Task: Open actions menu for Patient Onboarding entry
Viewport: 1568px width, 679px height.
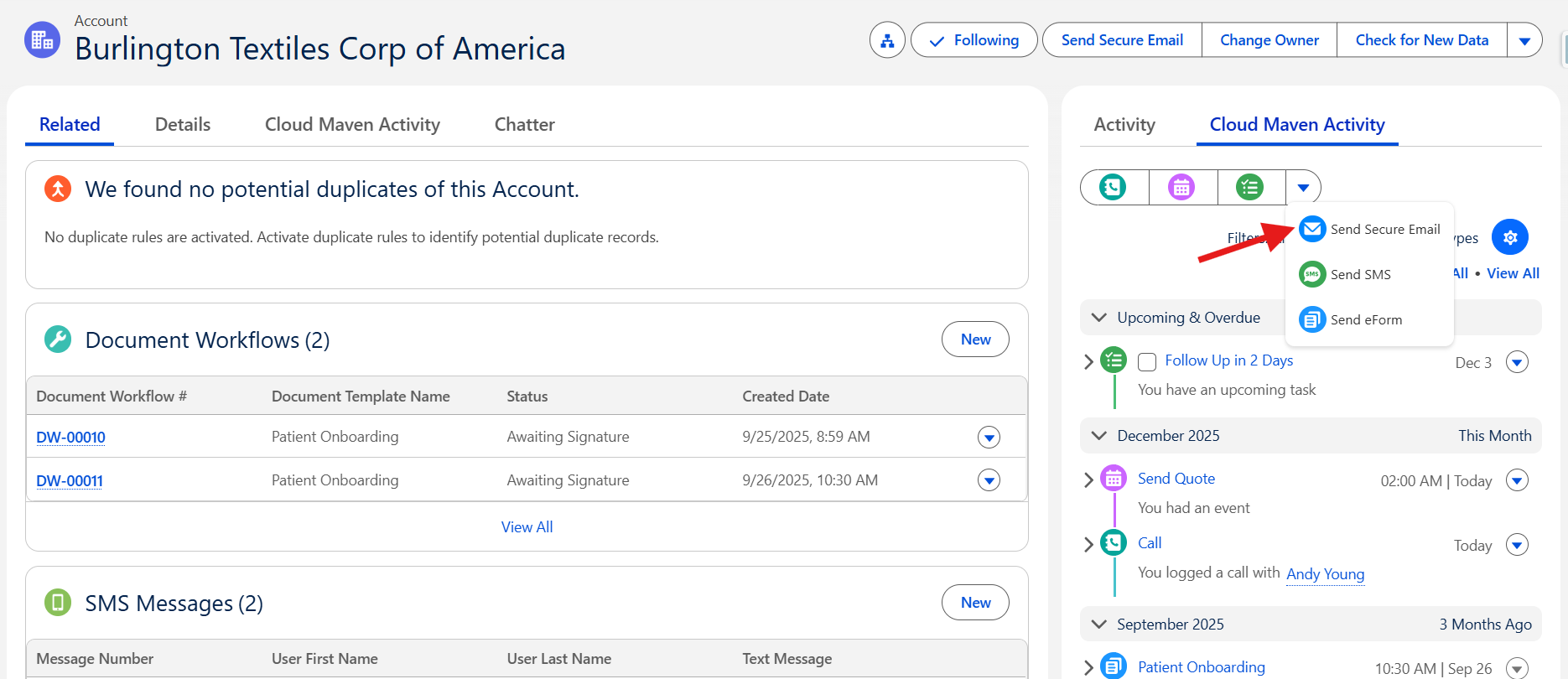Action: pos(1518,668)
